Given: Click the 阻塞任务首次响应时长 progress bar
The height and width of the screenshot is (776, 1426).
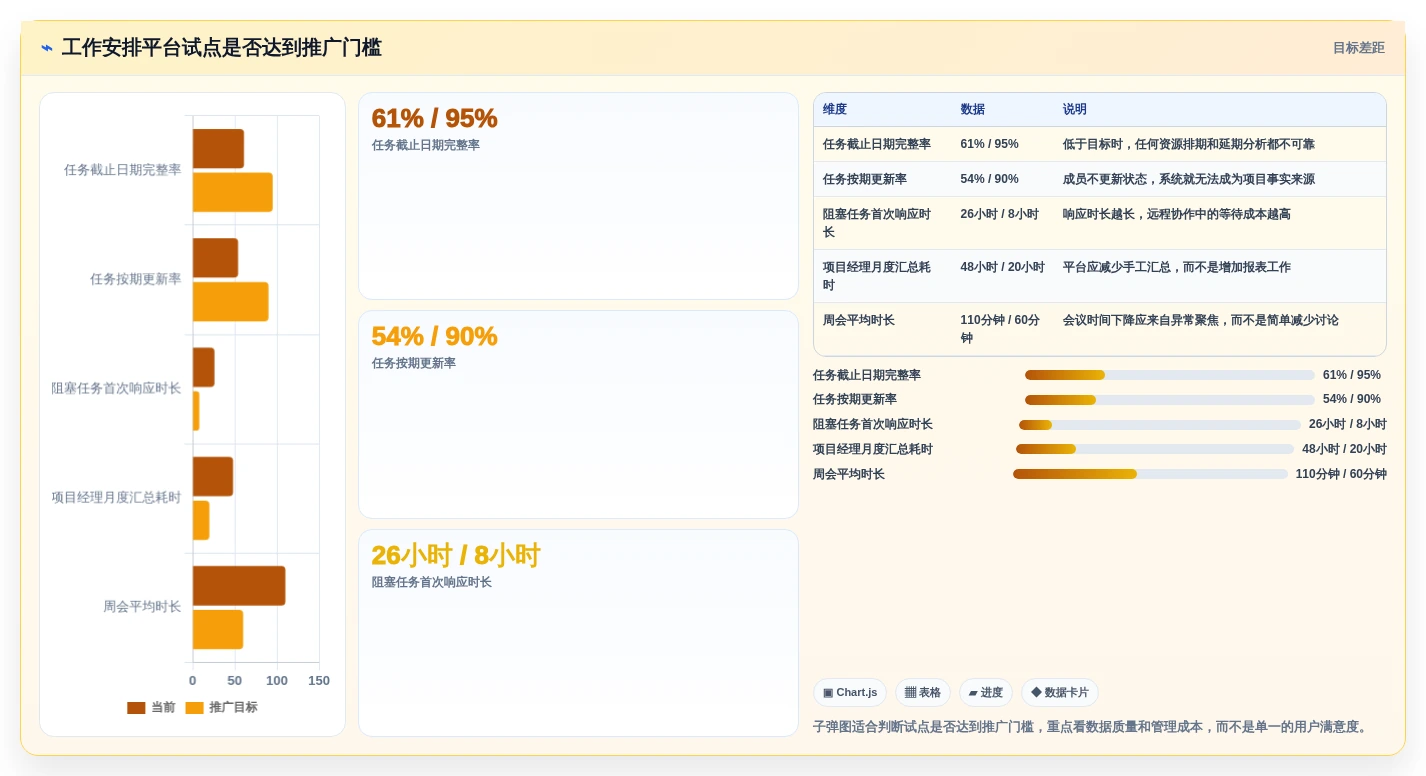Looking at the screenshot, I should click(1160, 425).
